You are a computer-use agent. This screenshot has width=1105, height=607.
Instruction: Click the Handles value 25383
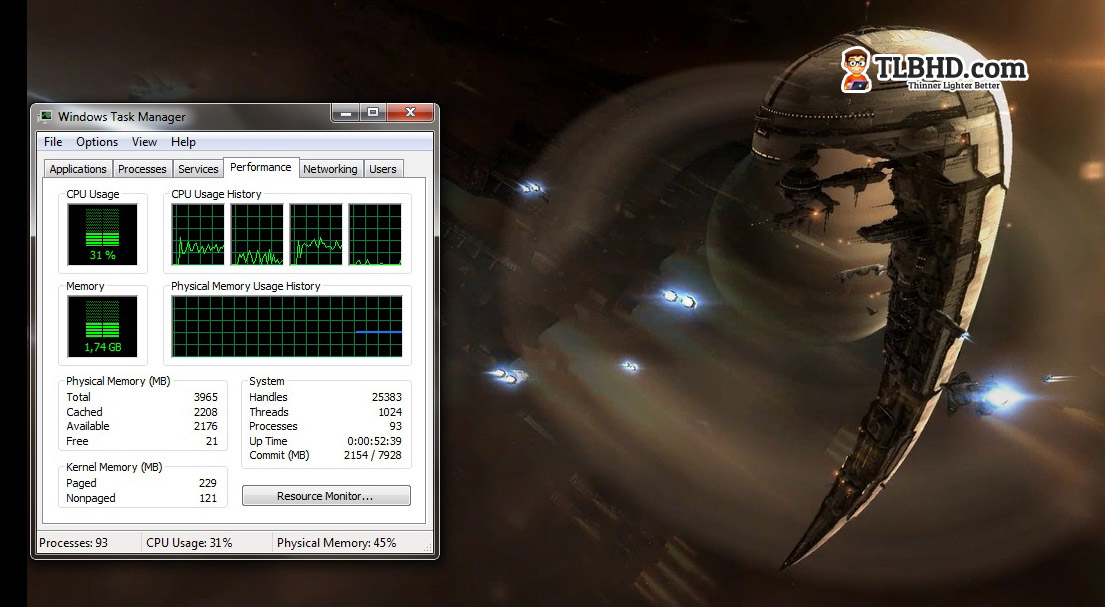[x=387, y=397]
